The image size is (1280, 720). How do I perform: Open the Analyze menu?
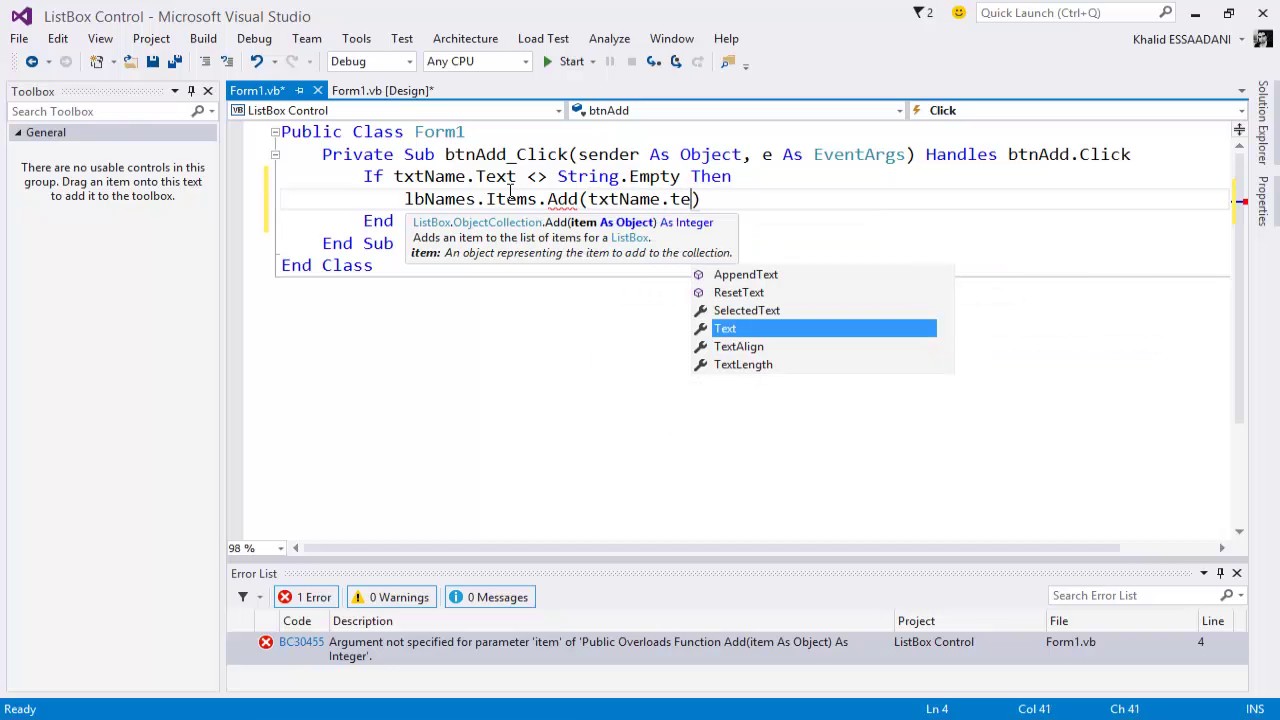pyautogui.click(x=609, y=39)
